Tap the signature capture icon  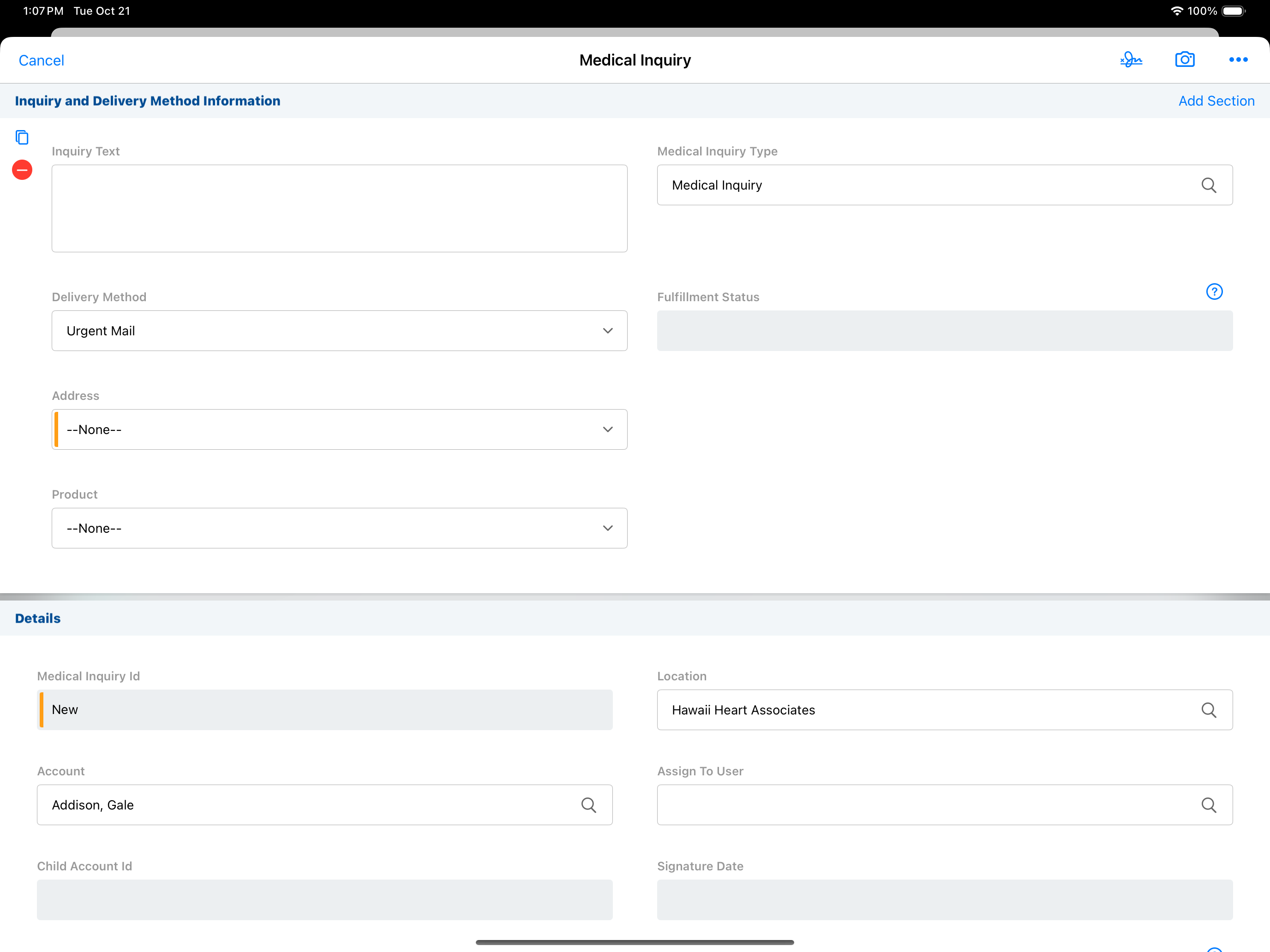1131,59
